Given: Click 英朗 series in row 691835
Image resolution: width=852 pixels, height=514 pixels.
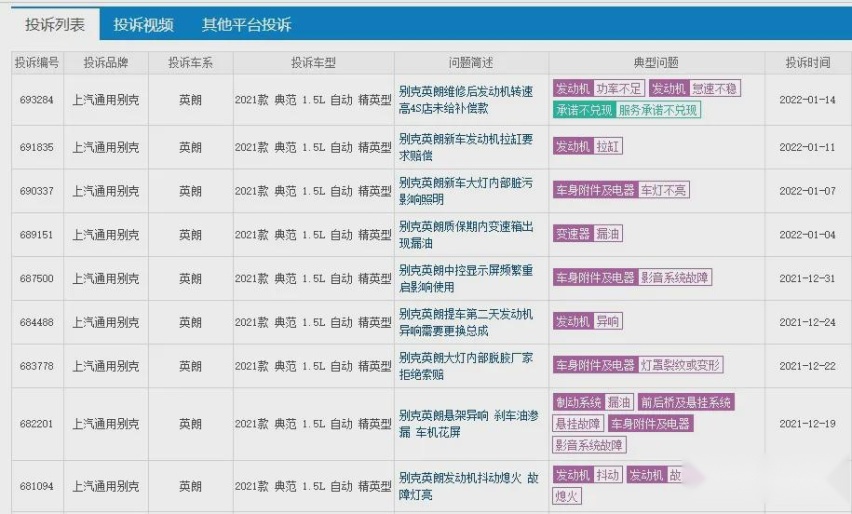Looking at the screenshot, I should coord(190,147).
